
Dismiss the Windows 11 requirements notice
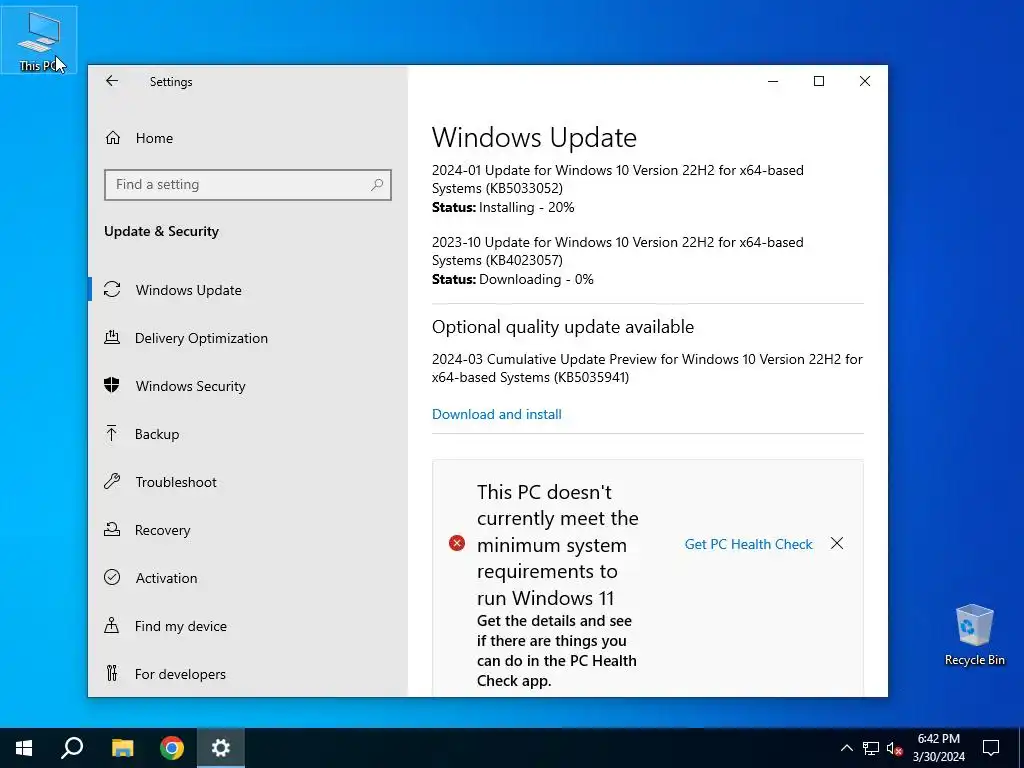[837, 543]
